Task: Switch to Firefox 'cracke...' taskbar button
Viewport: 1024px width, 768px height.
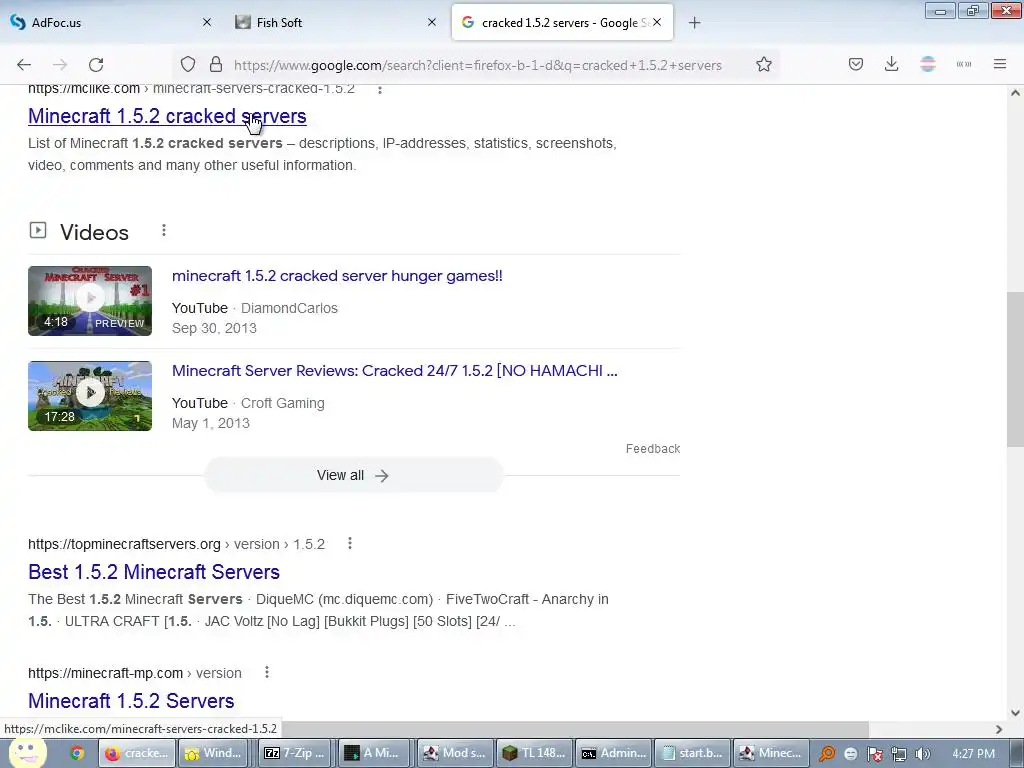Action: pos(137,753)
